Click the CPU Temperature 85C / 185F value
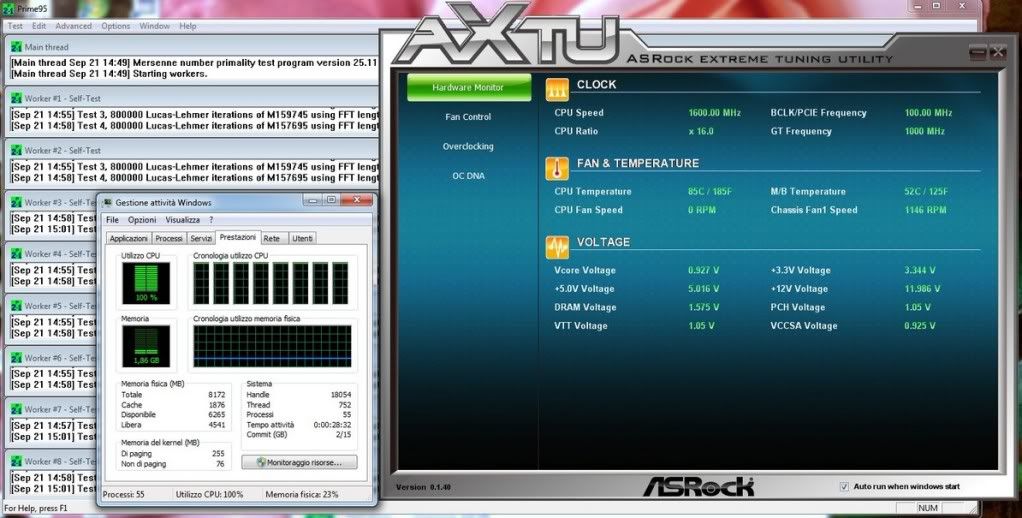The height and width of the screenshot is (518, 1022). click(x=710, y=192)
